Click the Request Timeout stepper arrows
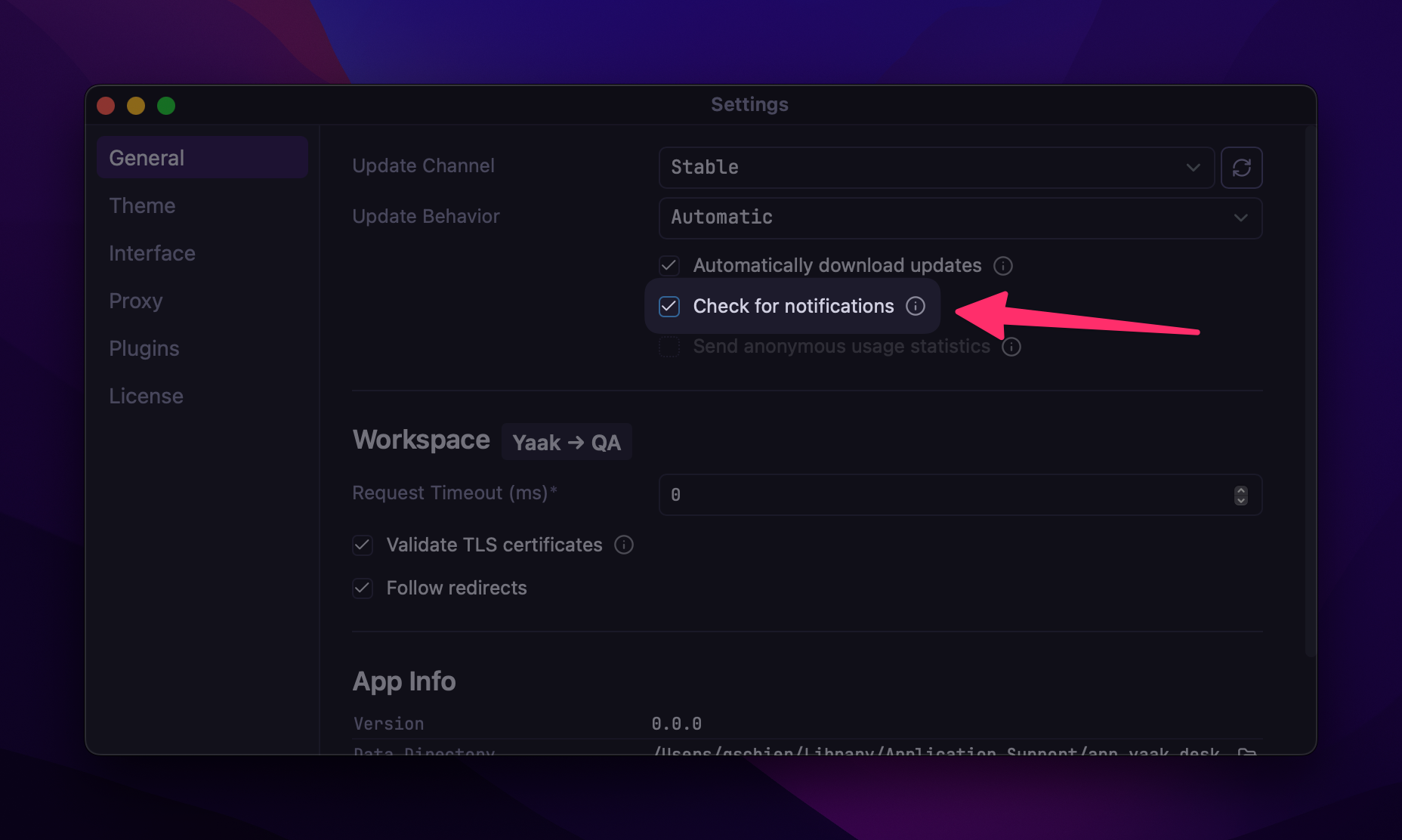 click(x=1240, y=495)
